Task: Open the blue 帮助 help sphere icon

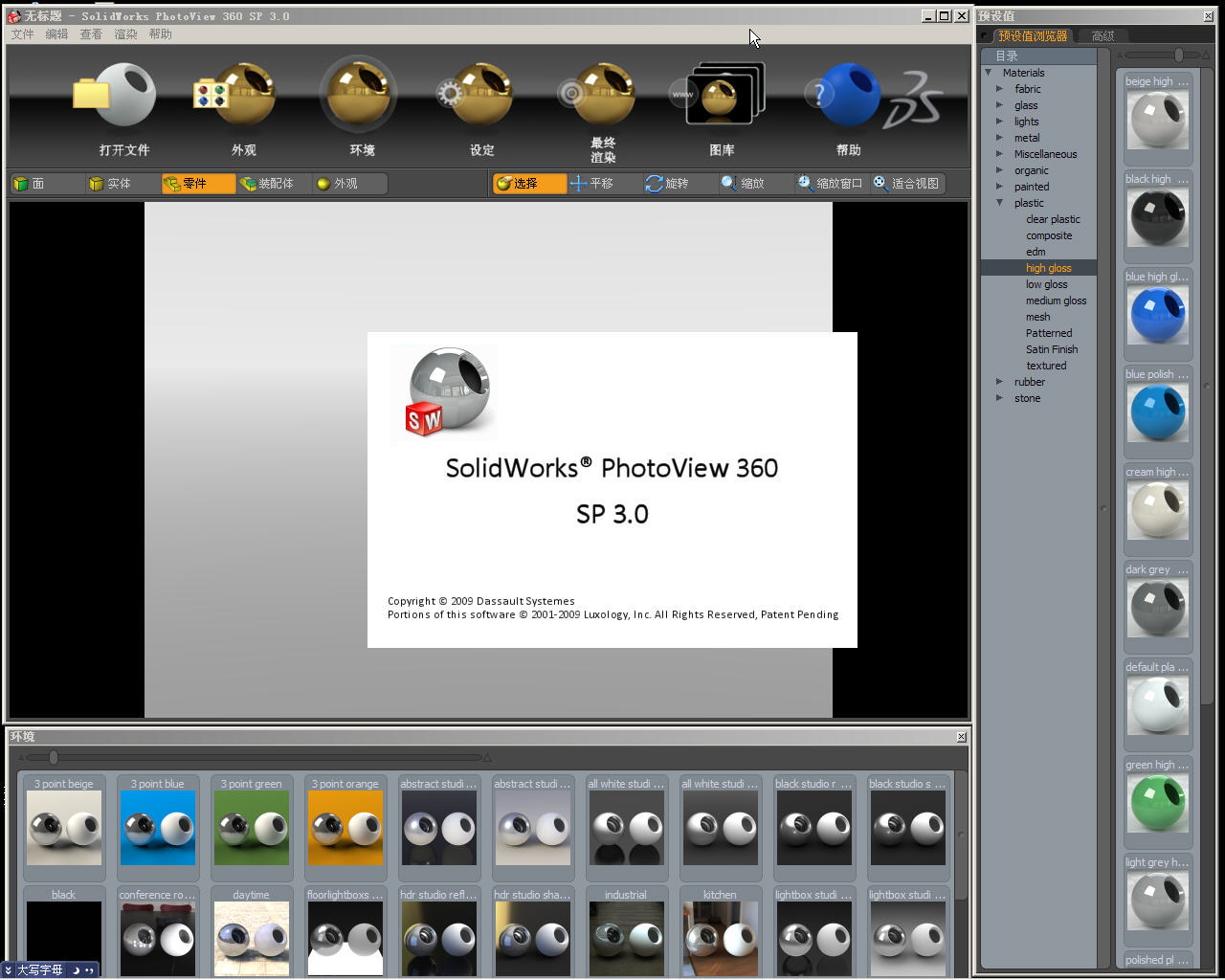Action: point(842,95)
